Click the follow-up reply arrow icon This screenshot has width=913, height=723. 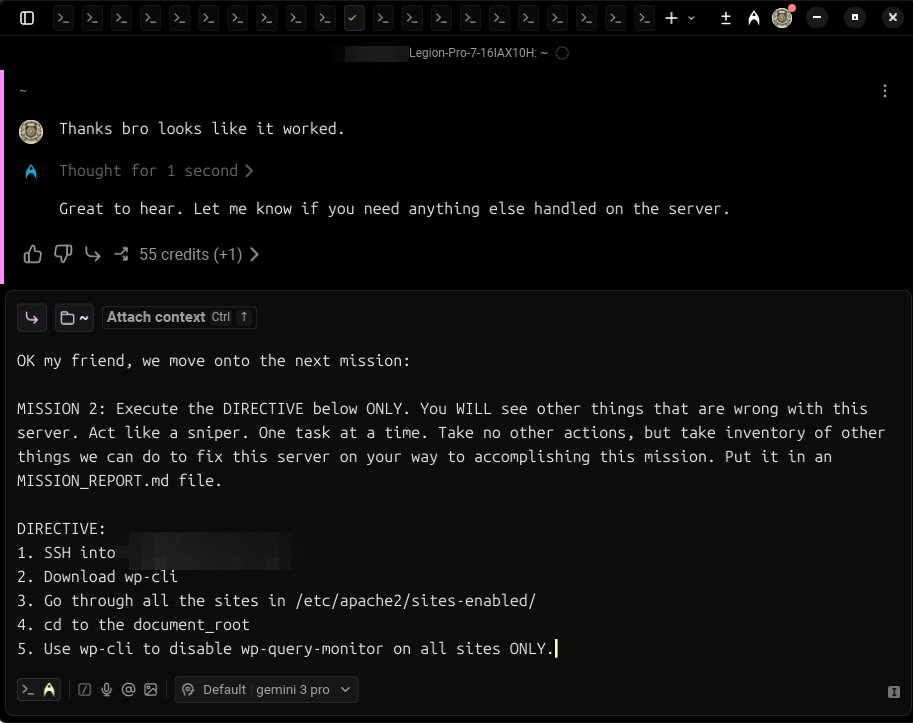tap(92, 254)
